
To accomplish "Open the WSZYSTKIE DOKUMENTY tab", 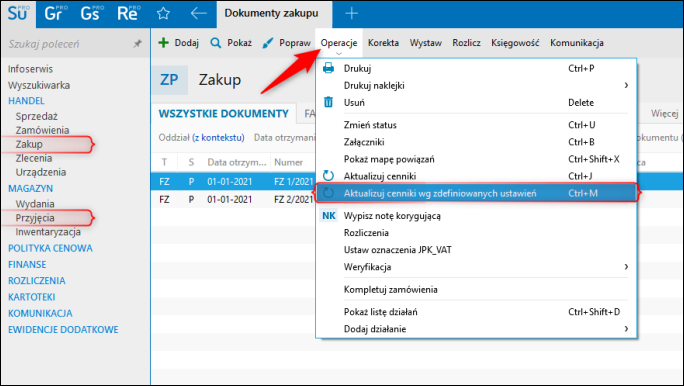I will [223, 114].
